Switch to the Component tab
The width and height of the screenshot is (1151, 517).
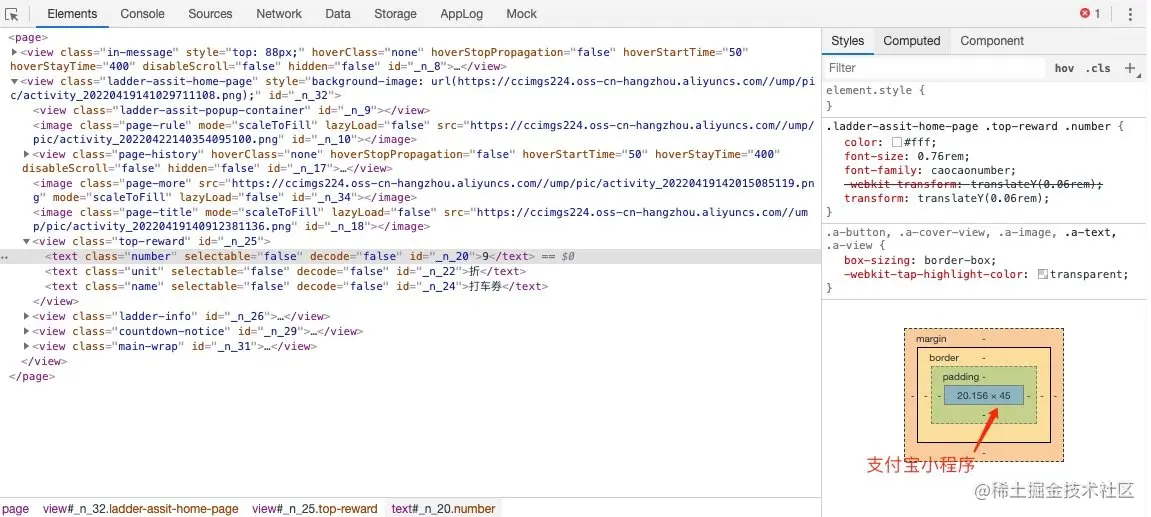[x=992, y=41]
